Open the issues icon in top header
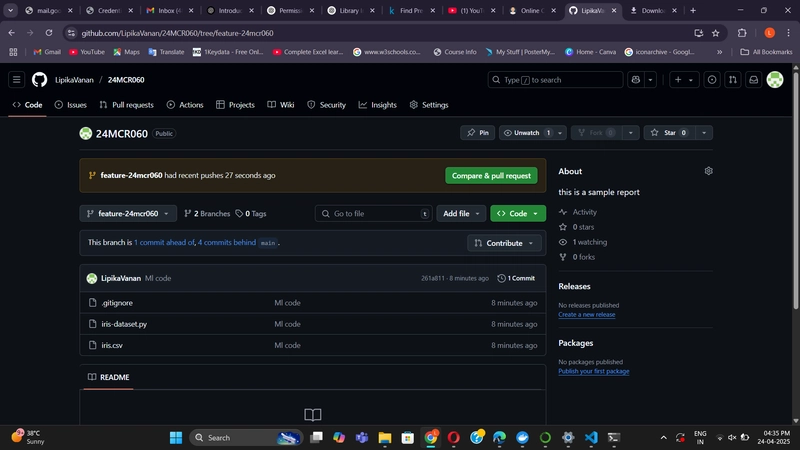Screen dimensions: 800x450 712,80
